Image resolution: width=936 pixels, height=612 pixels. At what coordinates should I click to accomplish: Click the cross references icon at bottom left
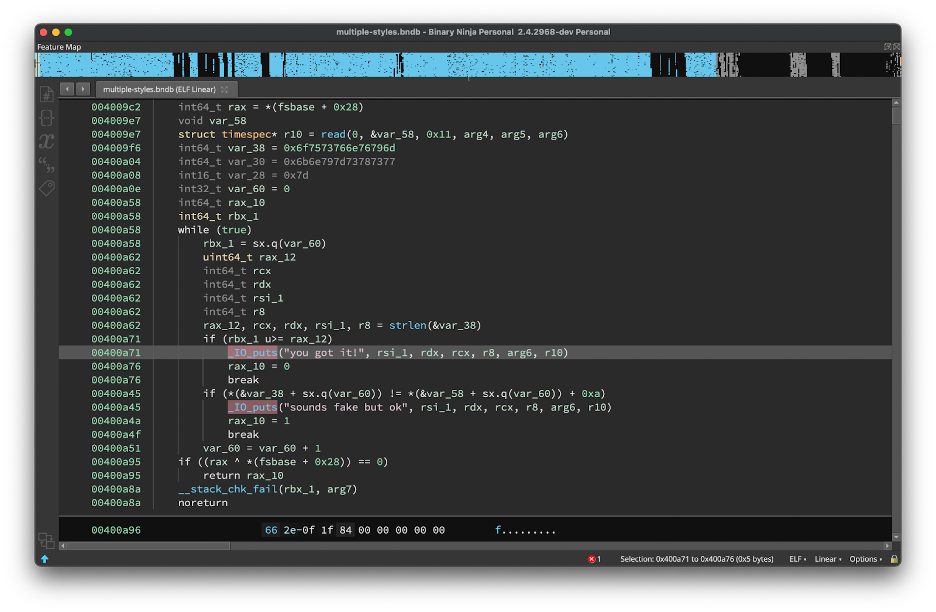point(46,539)
